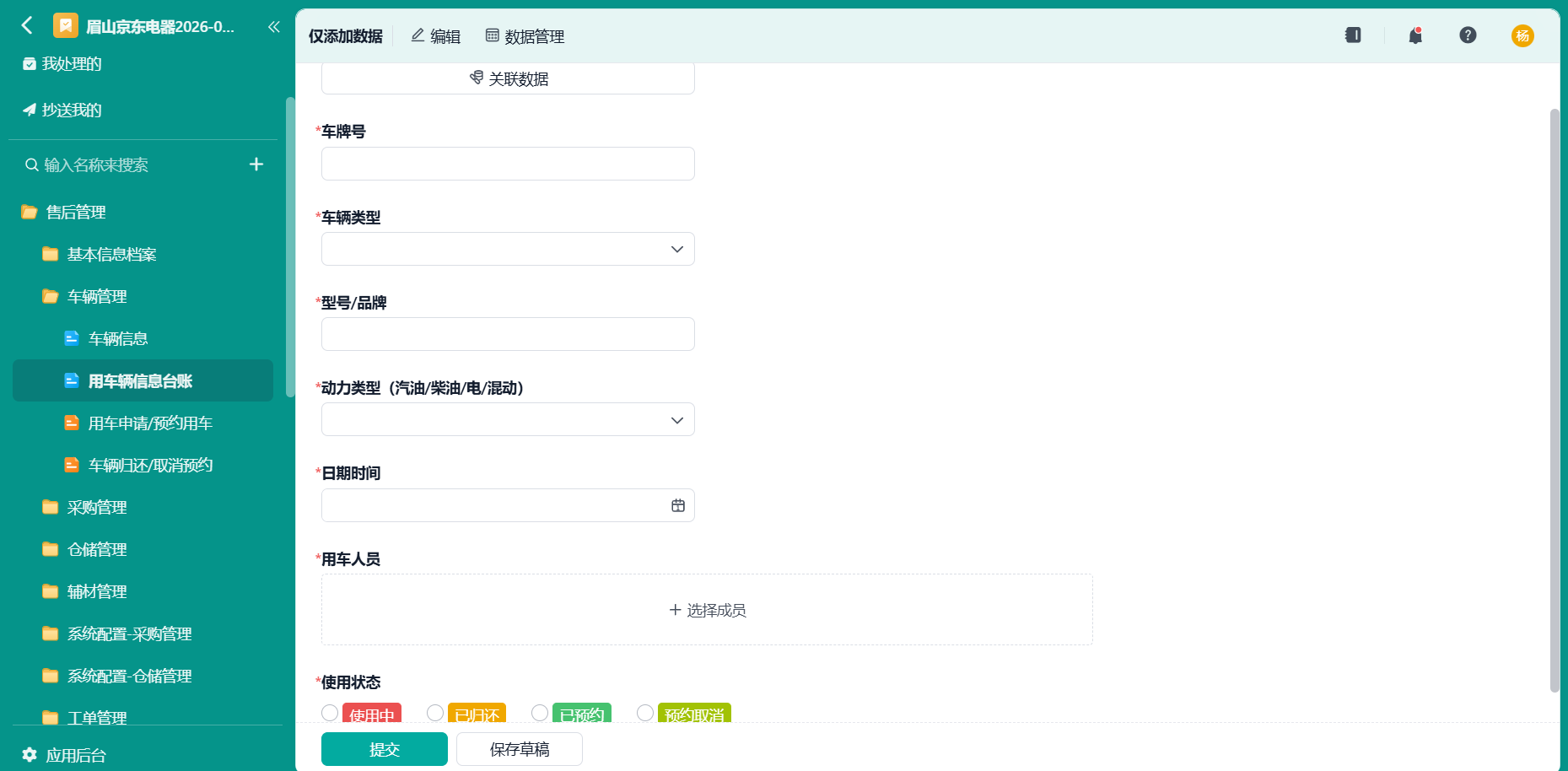This screenshot has height=771, width=1568.
Task: Open the calendar icon in 日期时间 field
Action: tap(678, 505)
